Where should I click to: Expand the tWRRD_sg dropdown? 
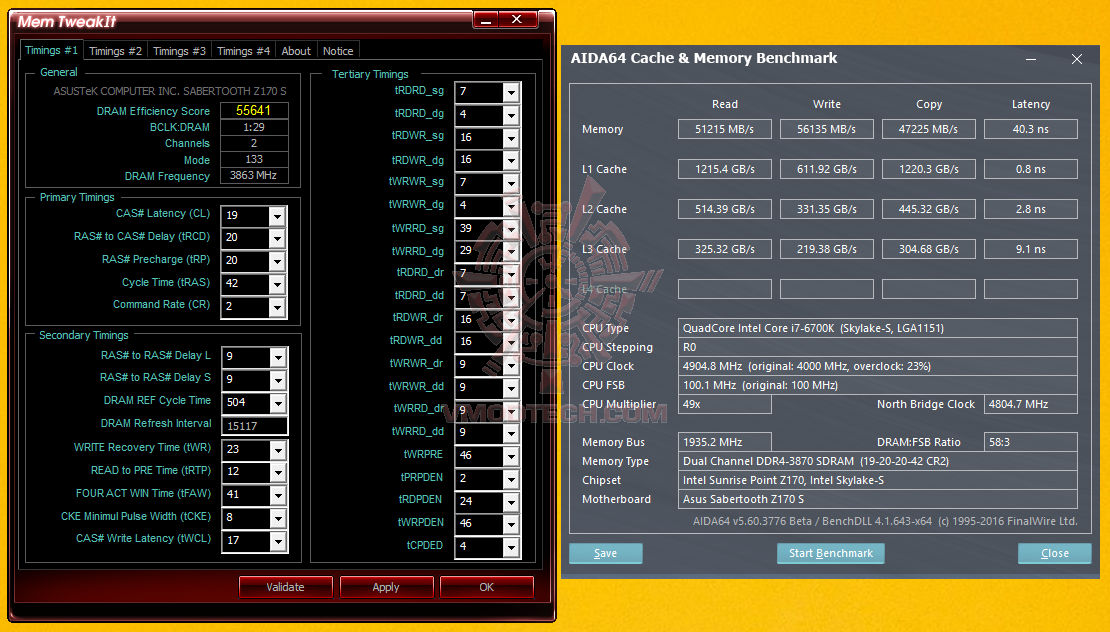(x=511, y=229)
